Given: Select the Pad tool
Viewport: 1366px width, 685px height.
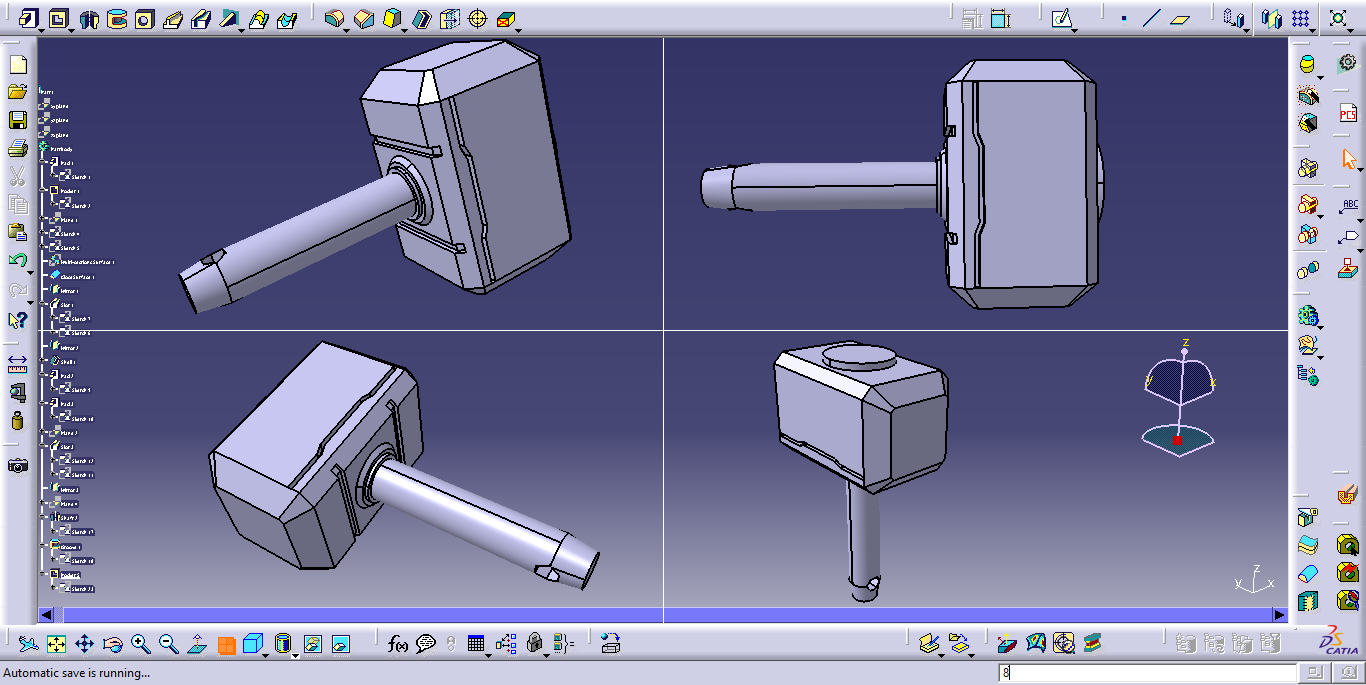Looking at the screenshot, I should pos(29,18).
